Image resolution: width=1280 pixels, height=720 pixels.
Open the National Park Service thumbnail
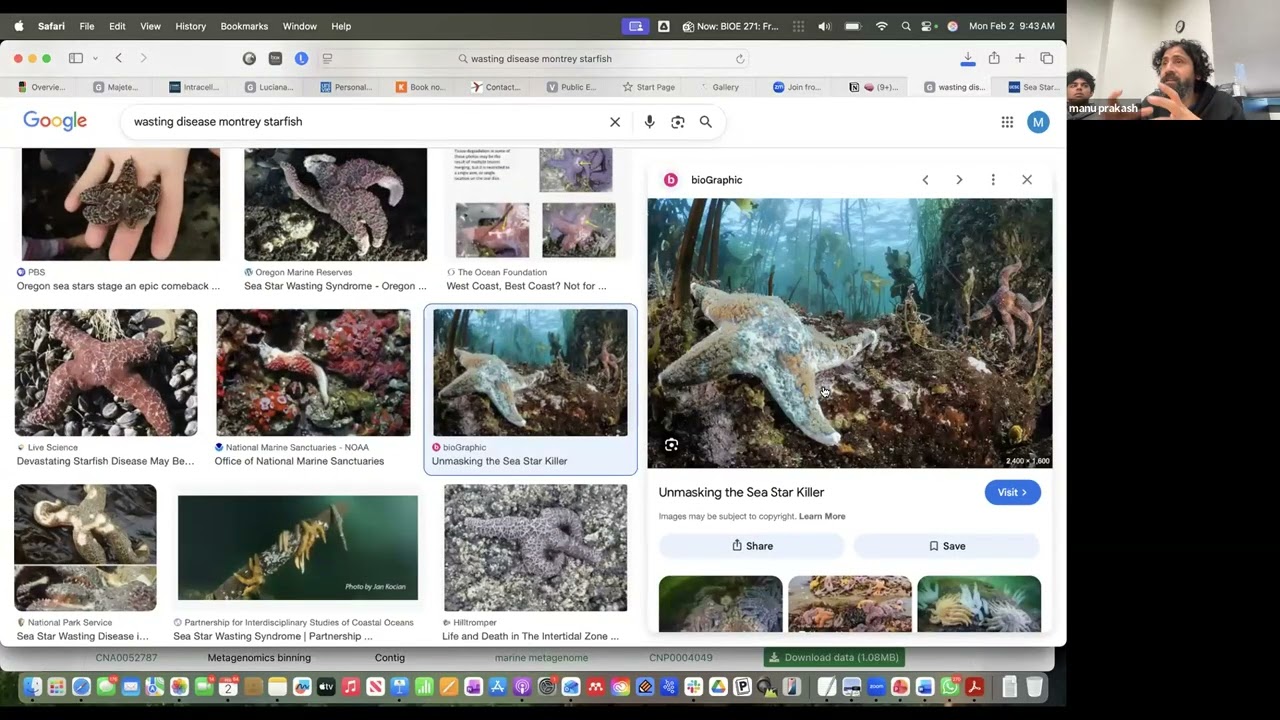click(x=85, y=548)
